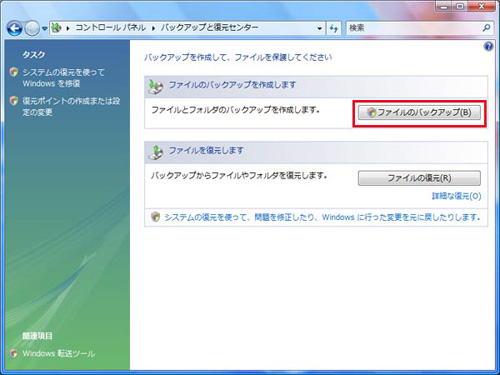This screenshot has width=500, height=375.
Task: Click バックアップからファイルやフォルダを復元します description
Action: [239, 175]
